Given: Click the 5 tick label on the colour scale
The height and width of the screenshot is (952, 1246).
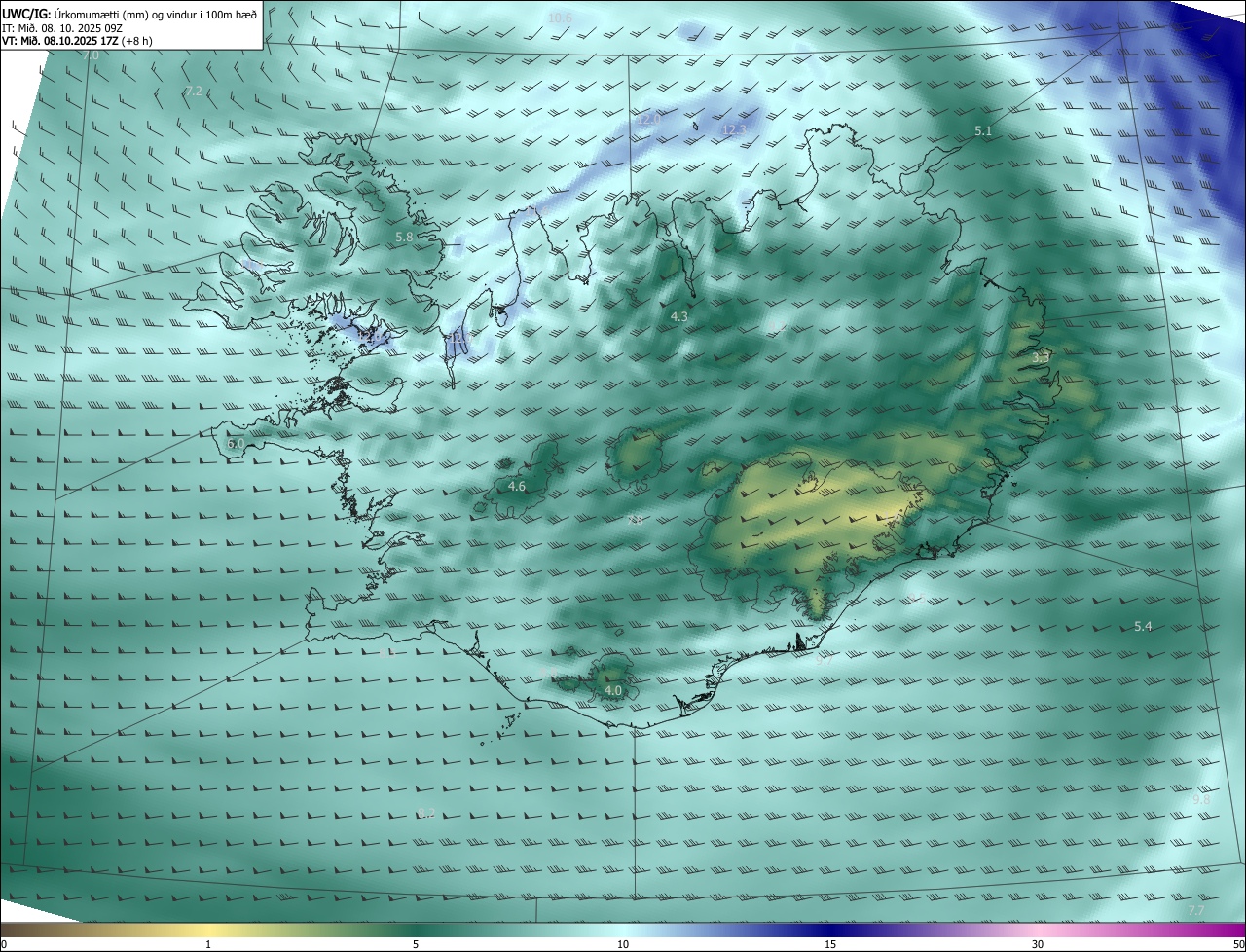Looking at the screenshot, I should click(416, 944).
